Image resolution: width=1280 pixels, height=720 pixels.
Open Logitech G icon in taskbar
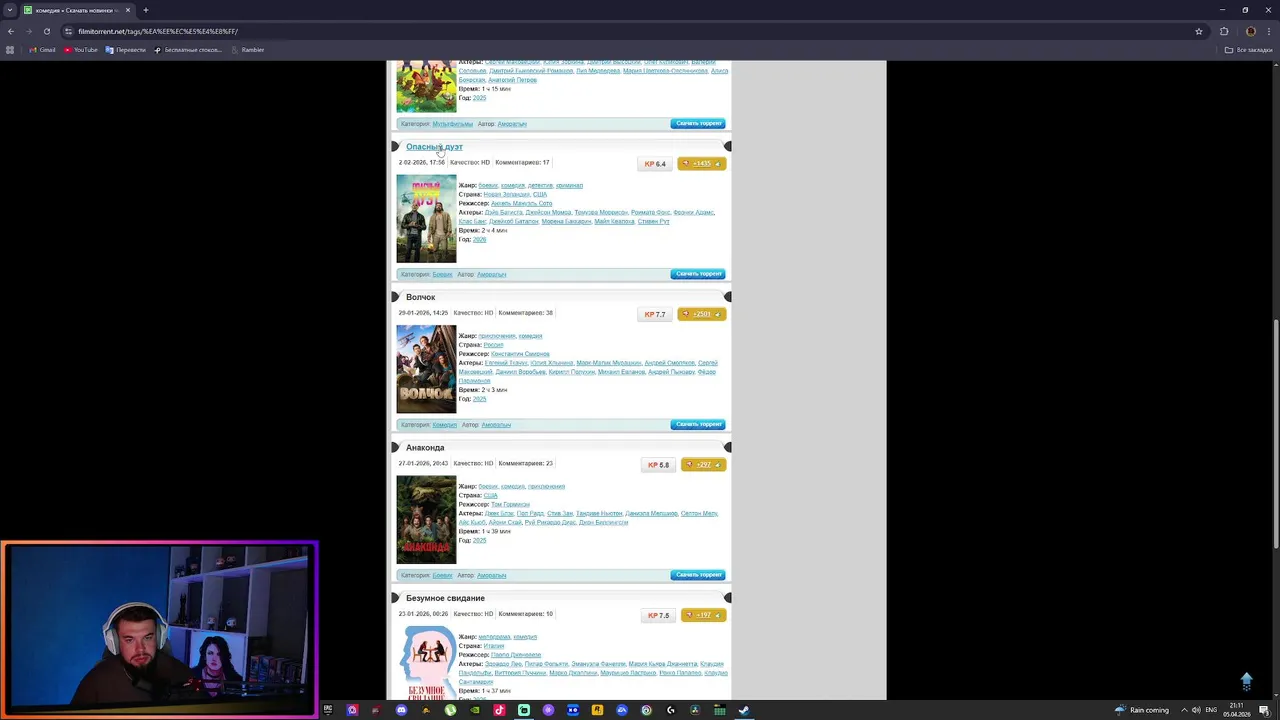point(671,710)
